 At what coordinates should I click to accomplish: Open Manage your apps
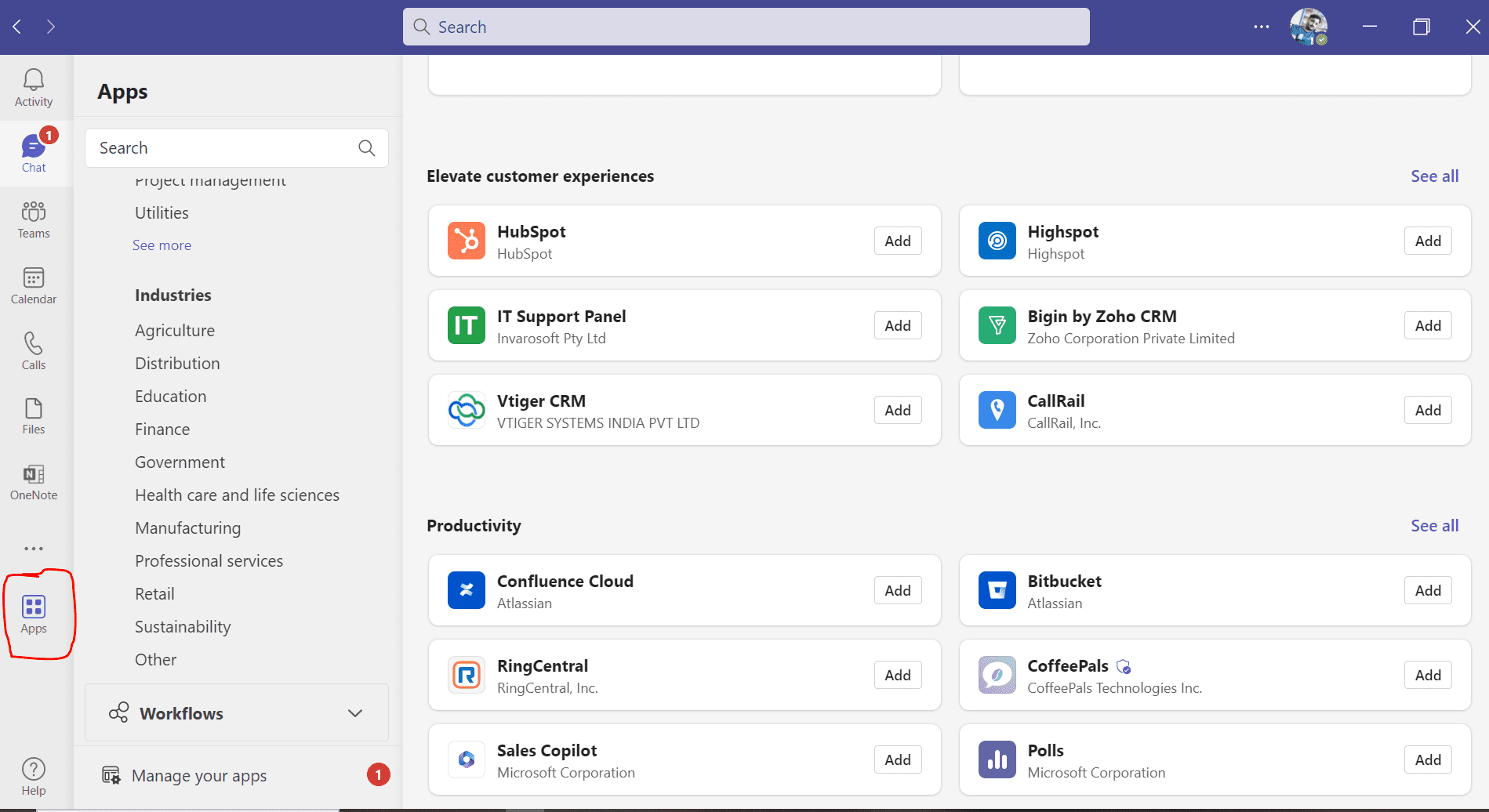[199, 775]
